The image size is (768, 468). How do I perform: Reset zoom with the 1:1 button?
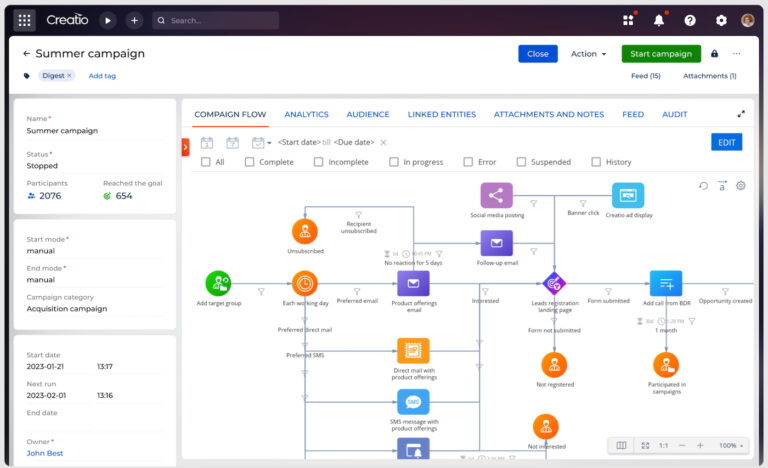pos(663,445)
